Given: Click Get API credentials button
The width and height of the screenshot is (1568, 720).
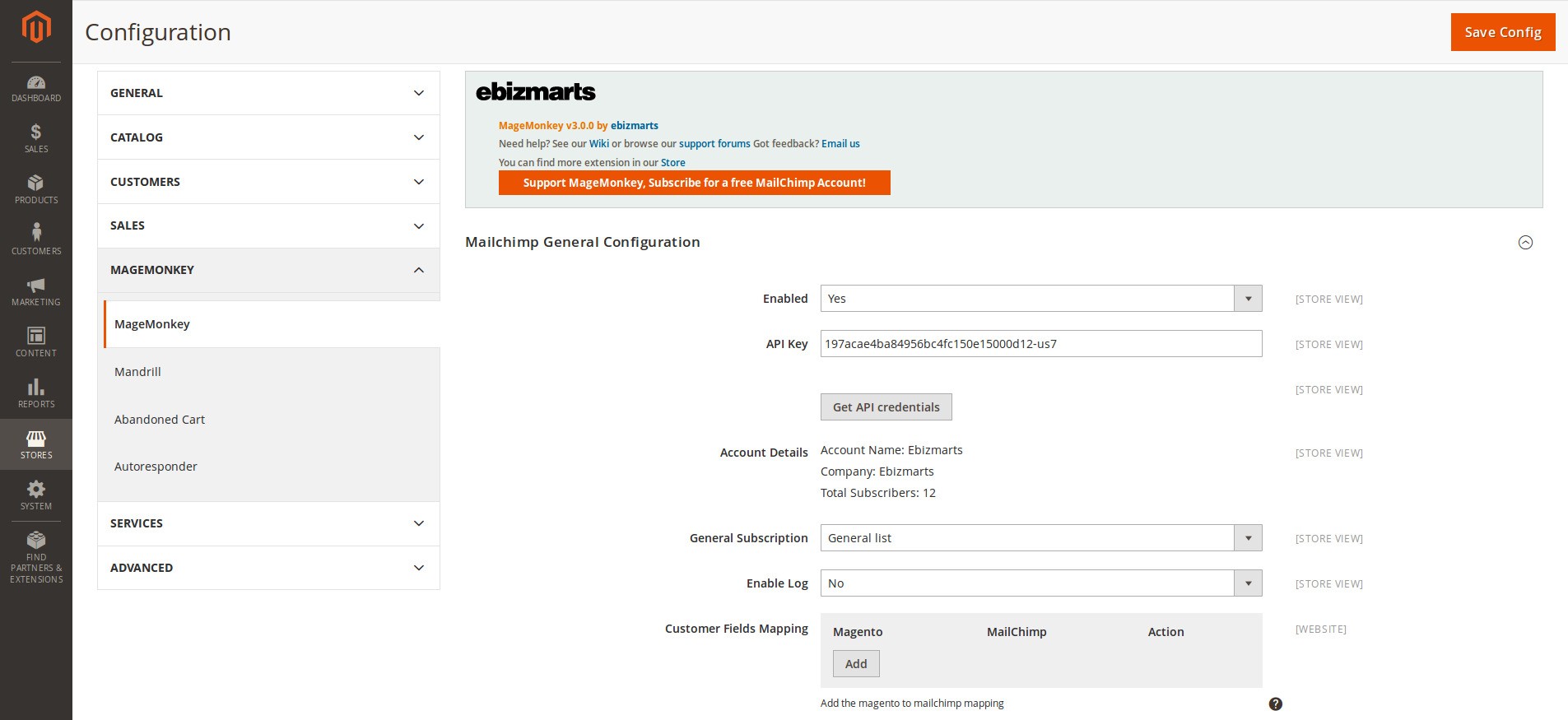Looking at the screenshot, I should pos(886,407).
